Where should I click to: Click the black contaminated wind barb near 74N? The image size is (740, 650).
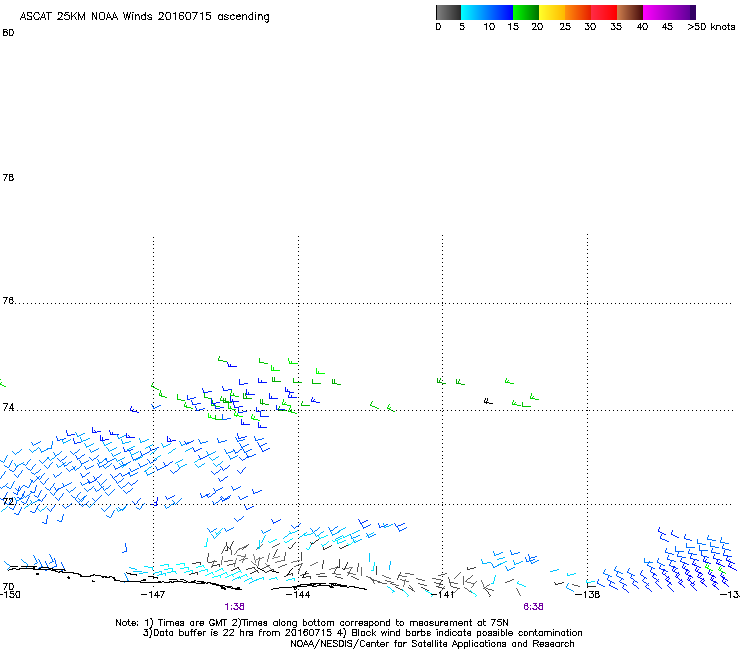488,402
